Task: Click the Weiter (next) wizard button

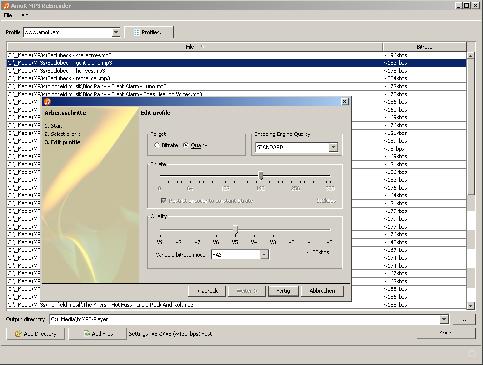Action: [x=247, y=291]
